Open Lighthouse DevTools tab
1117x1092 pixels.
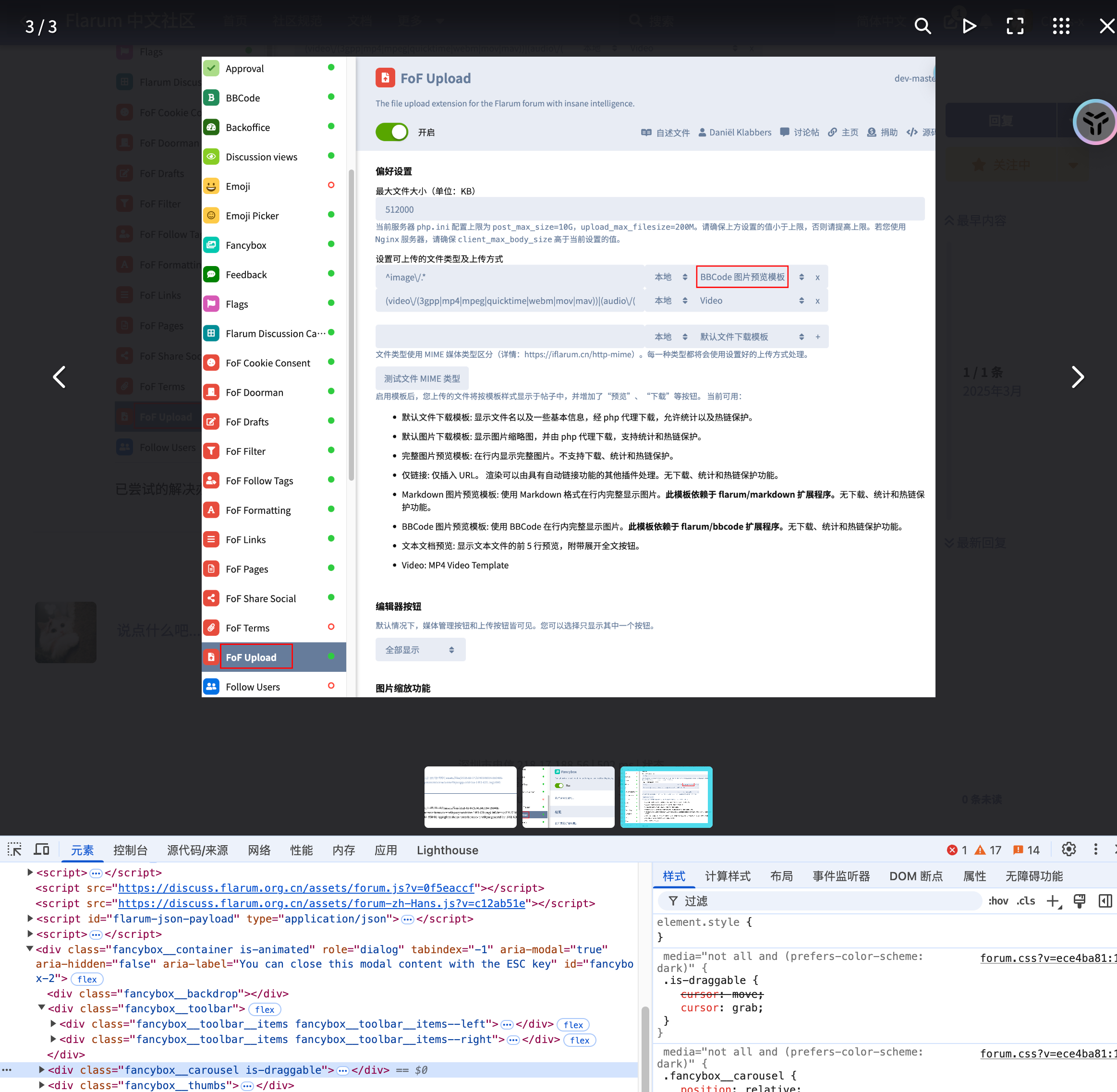coord(447,850)
